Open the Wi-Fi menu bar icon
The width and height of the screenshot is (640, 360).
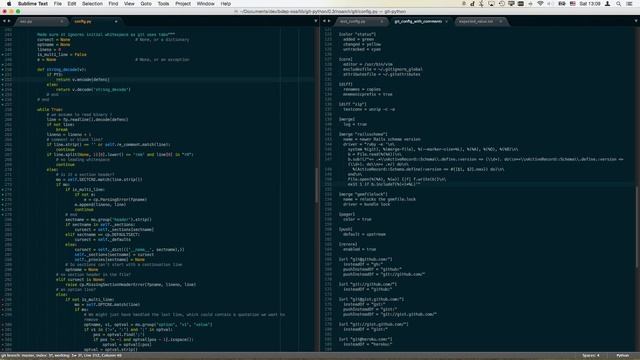(540, 4)
